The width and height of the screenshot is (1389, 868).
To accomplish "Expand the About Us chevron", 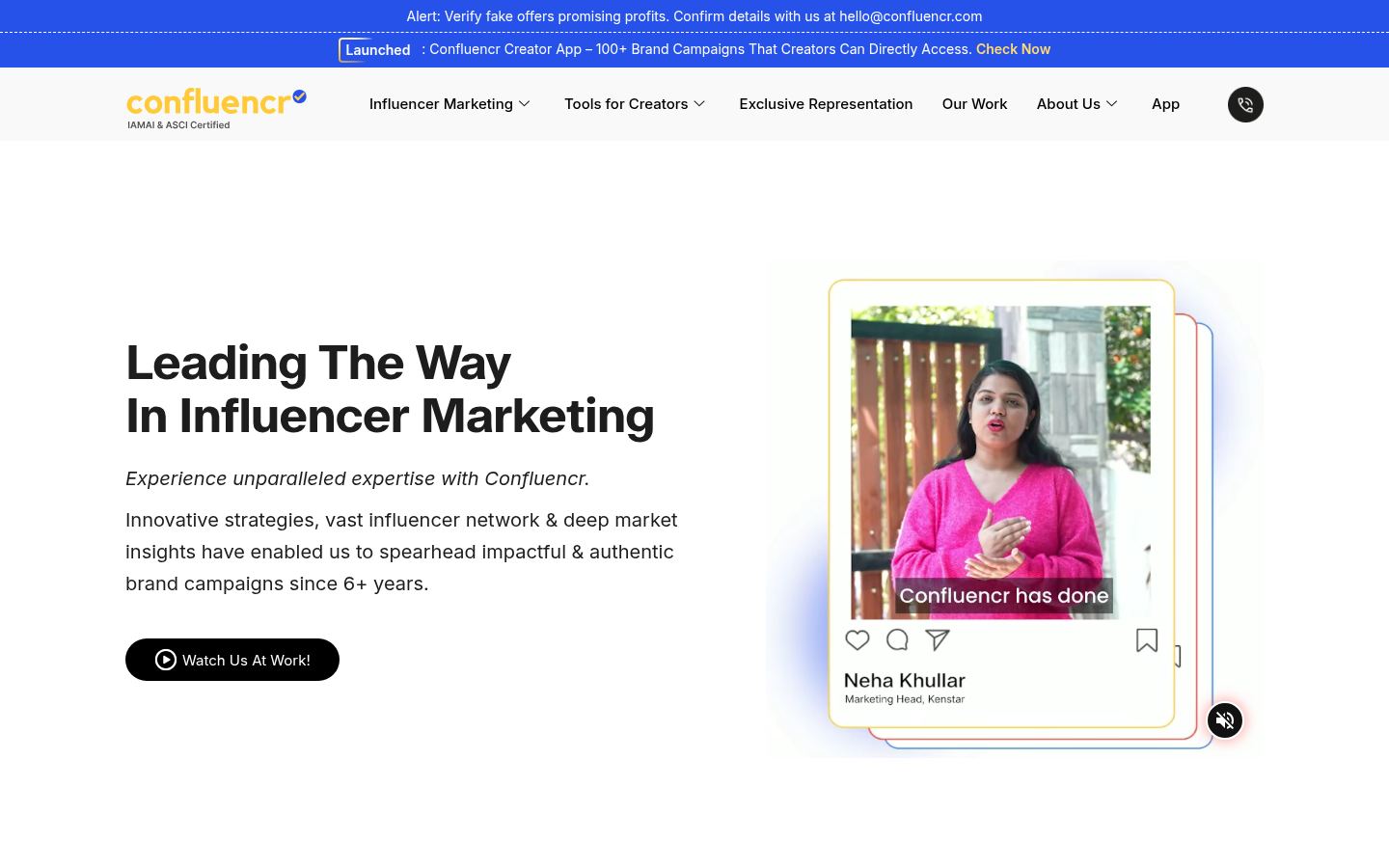I will pyautogui.click(x=1111, y=104).
